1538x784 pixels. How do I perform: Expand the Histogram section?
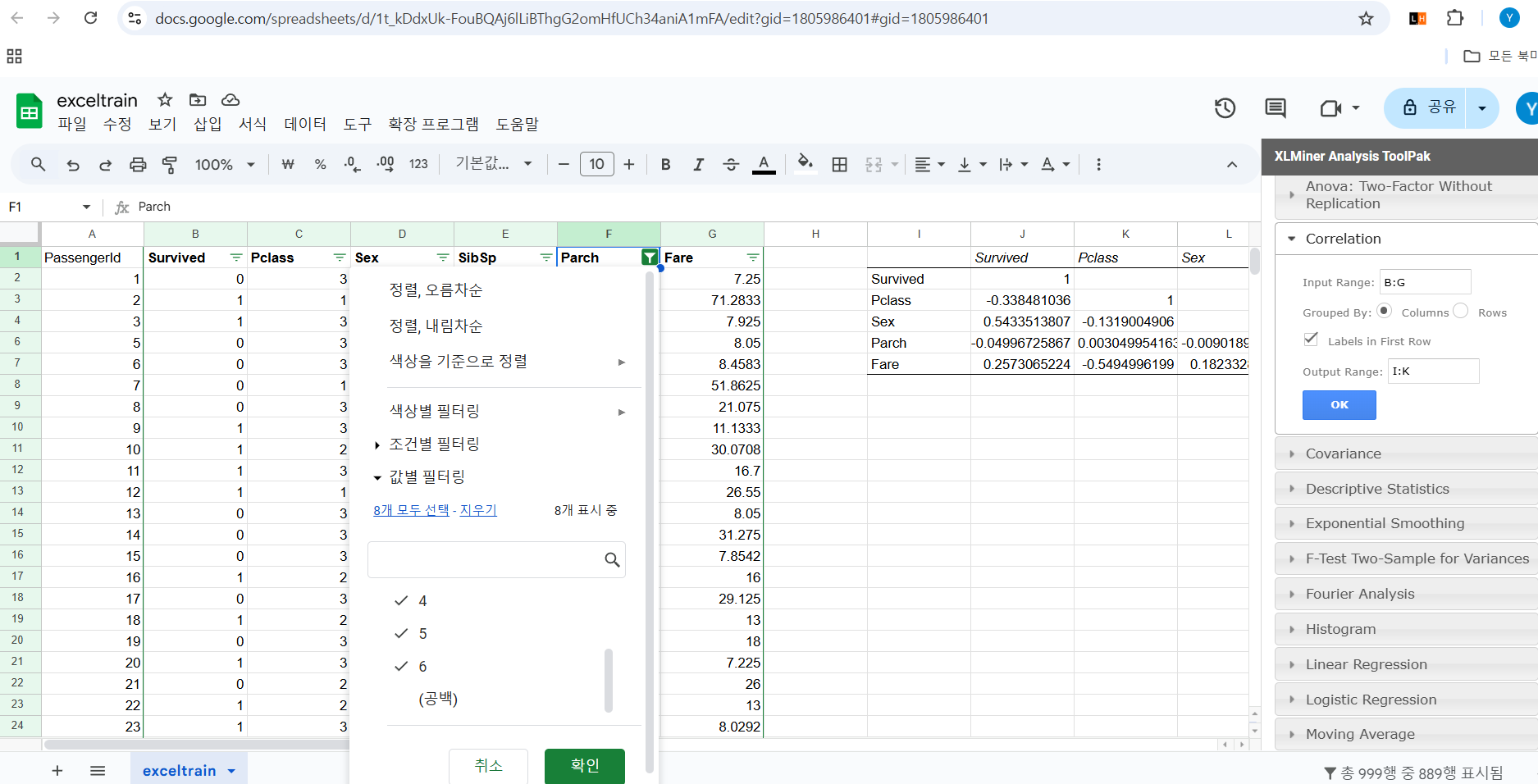(1406, 629)
